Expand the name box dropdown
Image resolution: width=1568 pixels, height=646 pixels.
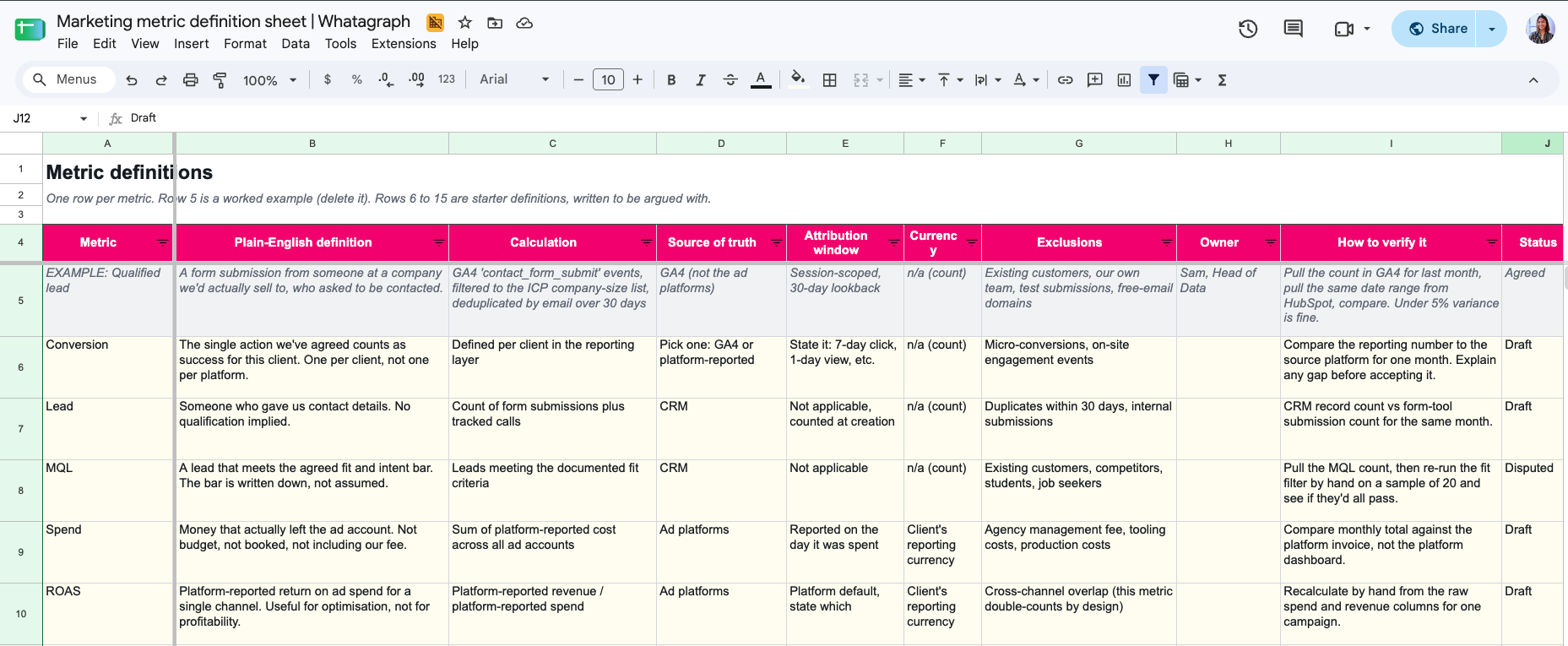click(84, 118)
